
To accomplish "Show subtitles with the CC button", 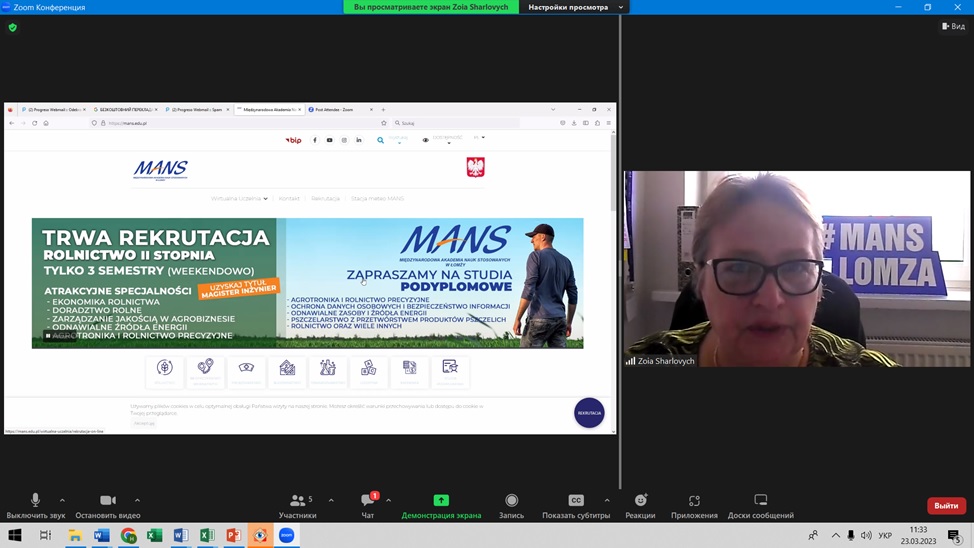I will 576,506.
